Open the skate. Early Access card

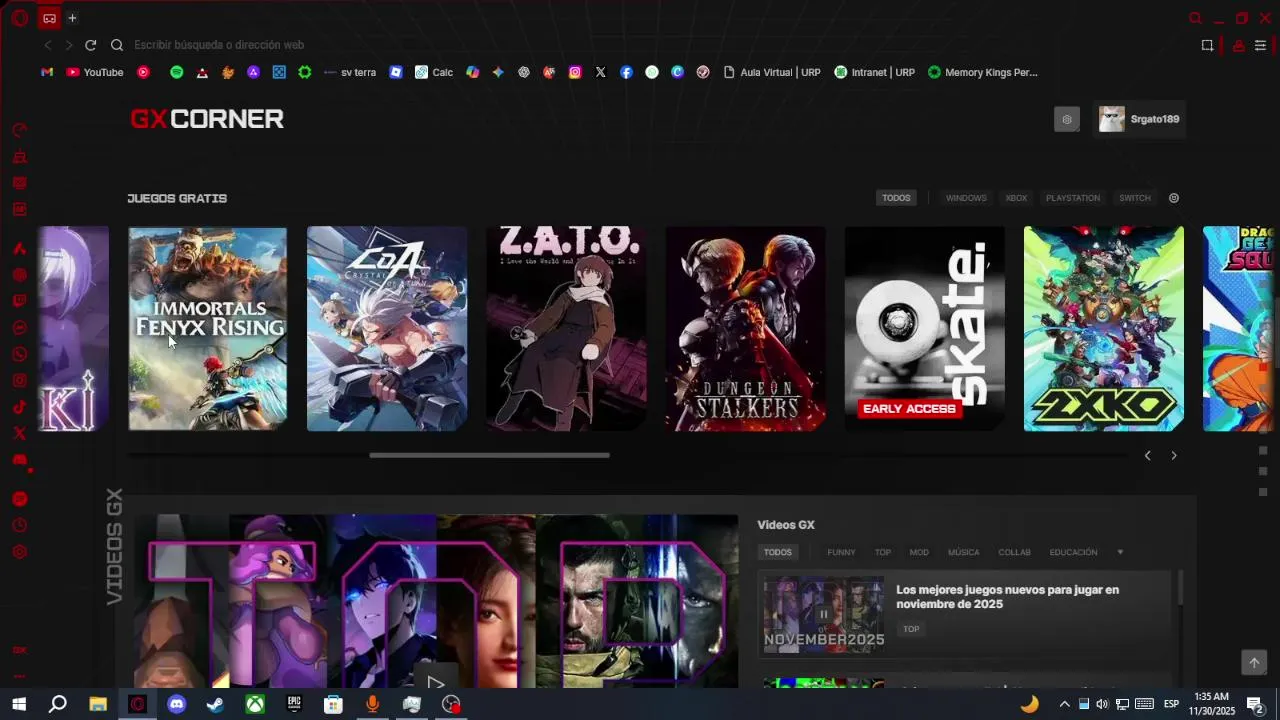(x=925, y=329)
